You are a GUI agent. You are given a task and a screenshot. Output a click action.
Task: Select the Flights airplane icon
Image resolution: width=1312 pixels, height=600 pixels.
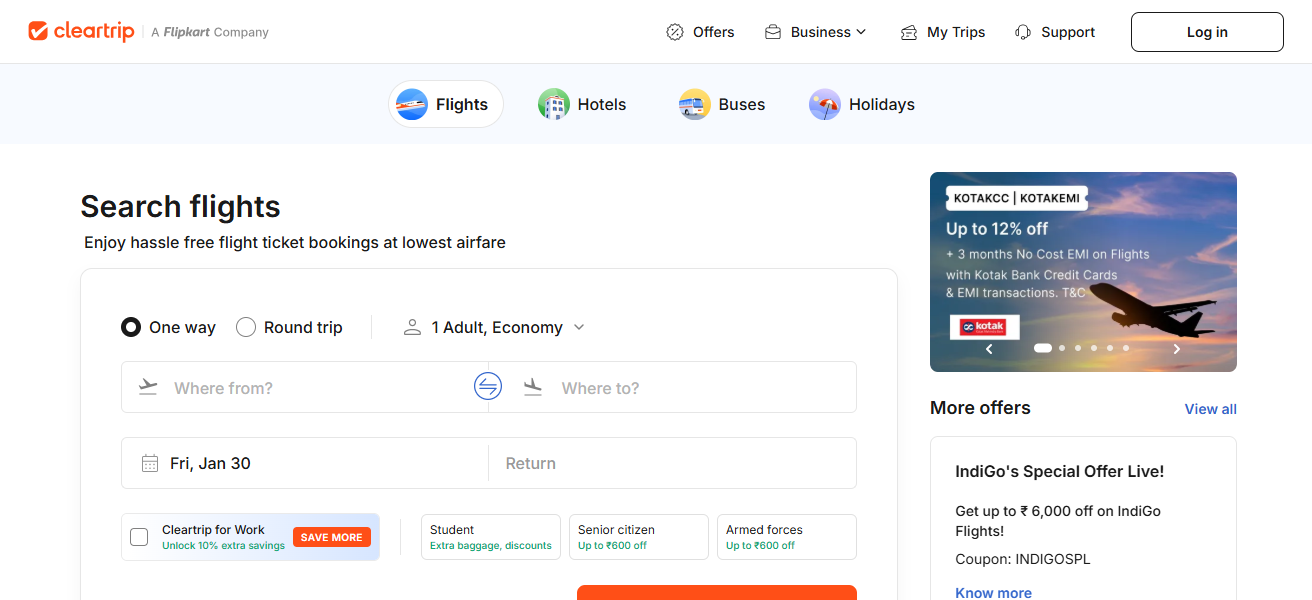[x=412, y=104]
